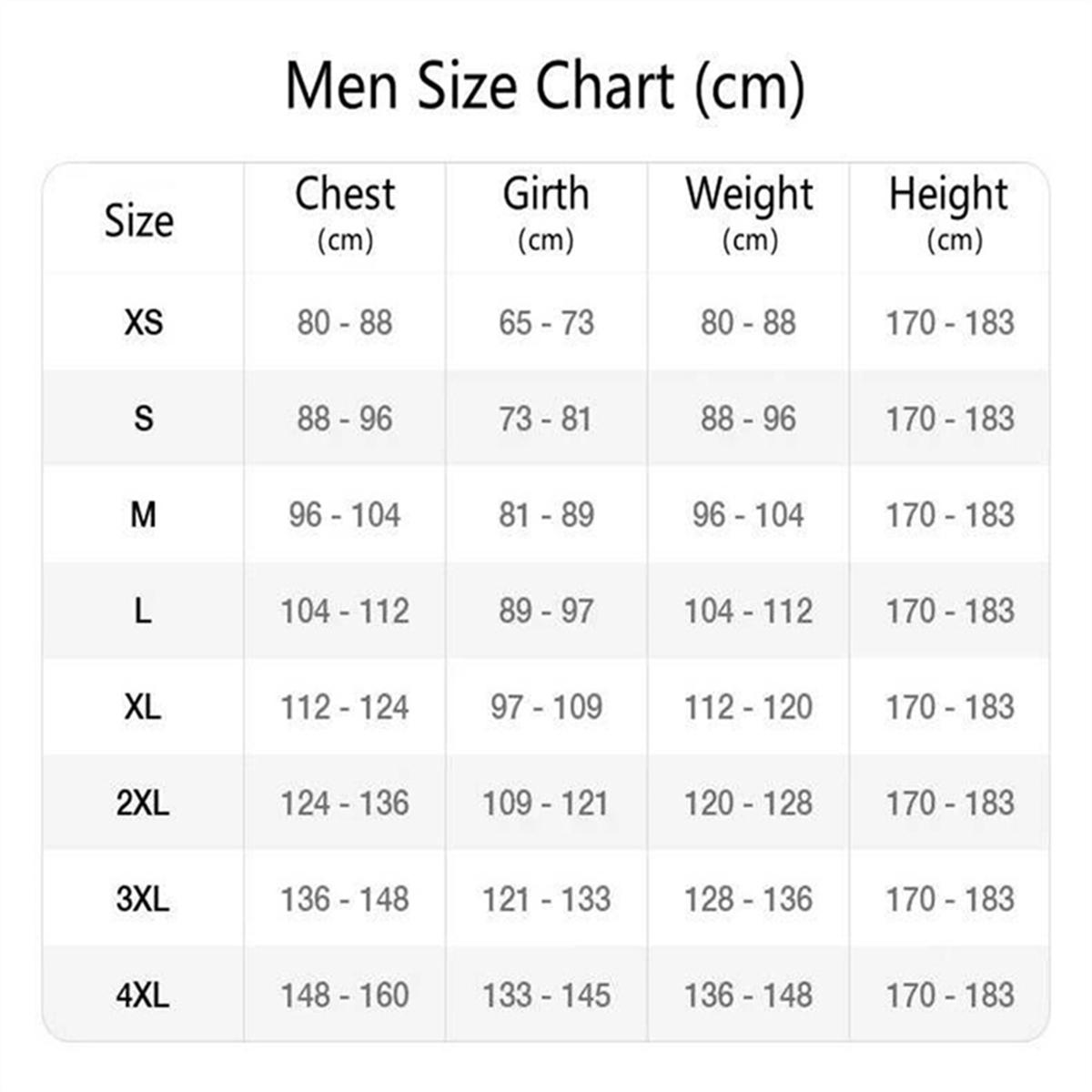Click the 'Men Size Chart (cm)' title
The height and width of the screenshot is (1092, 1092).
click(545, 86)
